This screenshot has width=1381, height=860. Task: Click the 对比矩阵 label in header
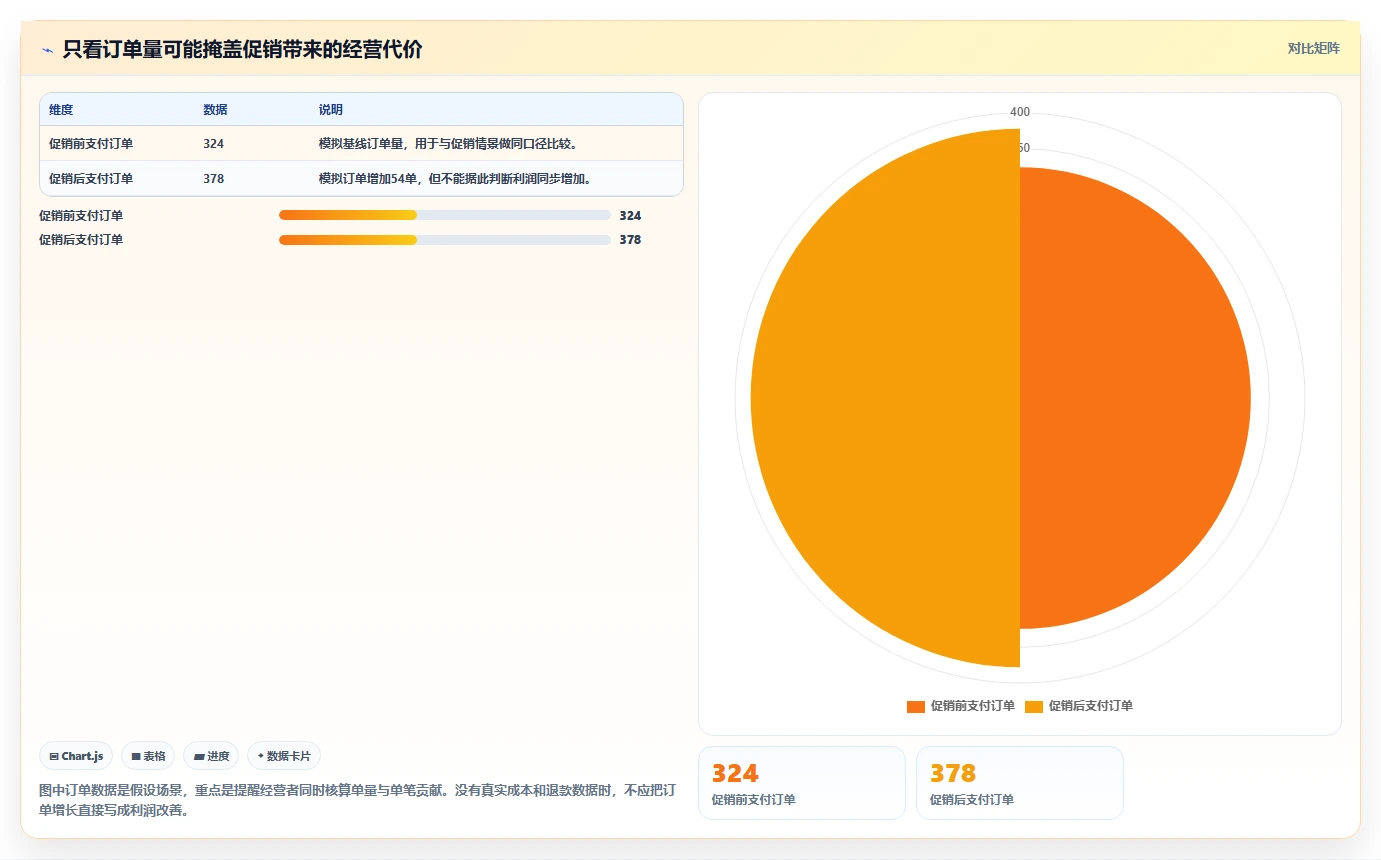[x=1313, y=48]
